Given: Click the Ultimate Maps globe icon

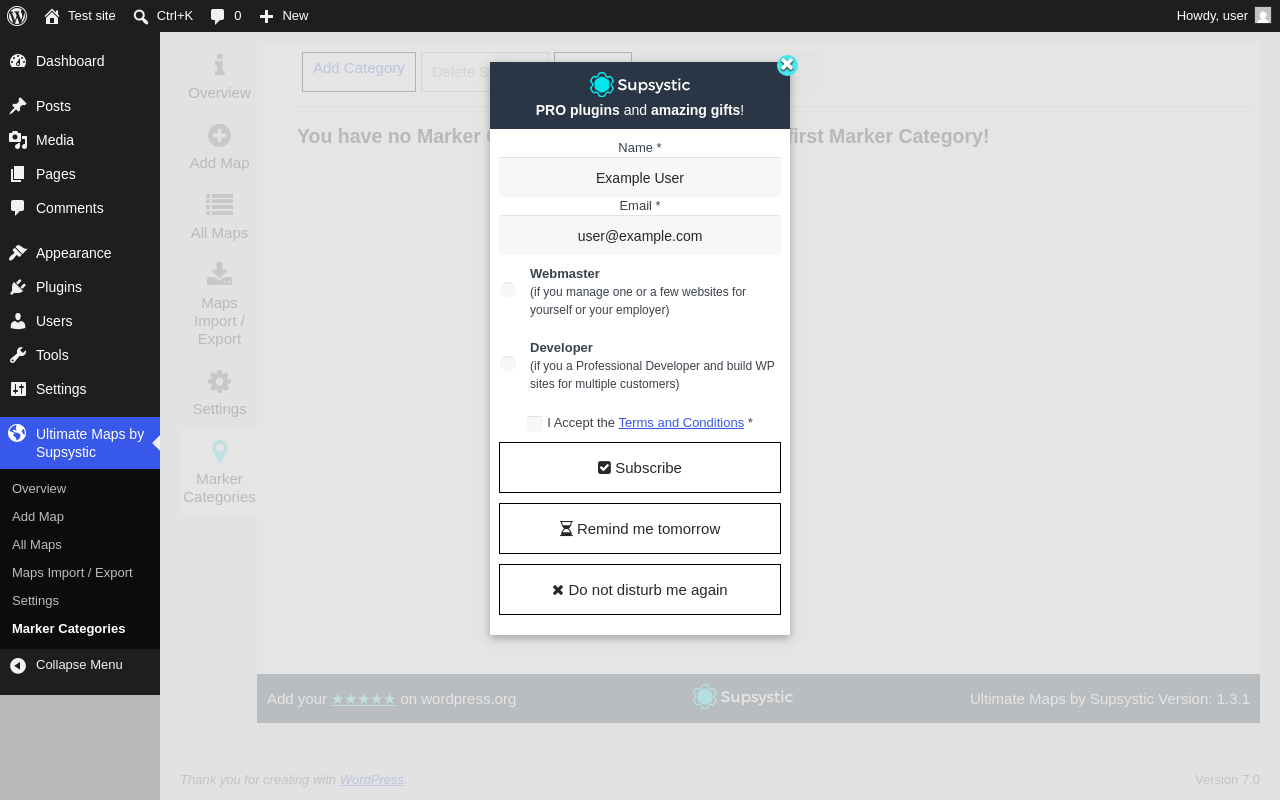Looking at the screenshot, I should pyautogui.click(x=17, y=433).
